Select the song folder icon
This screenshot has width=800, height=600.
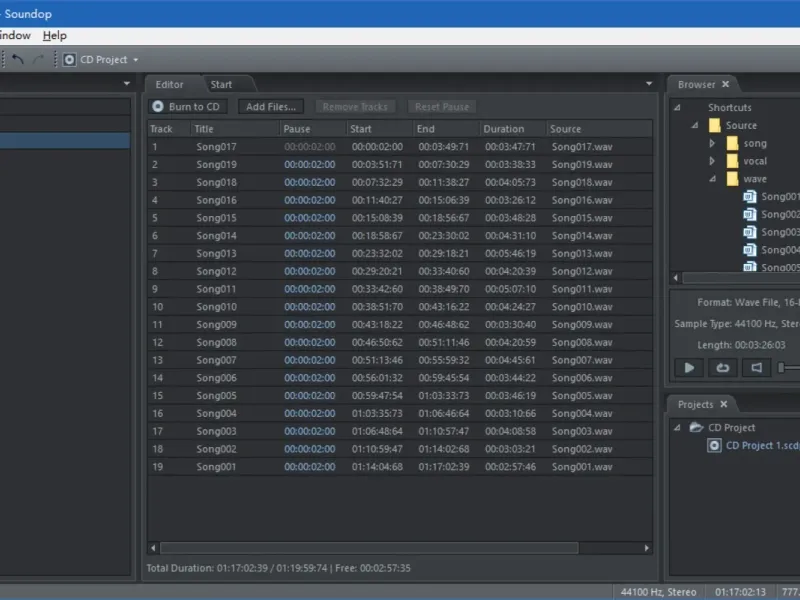(732, 143)
